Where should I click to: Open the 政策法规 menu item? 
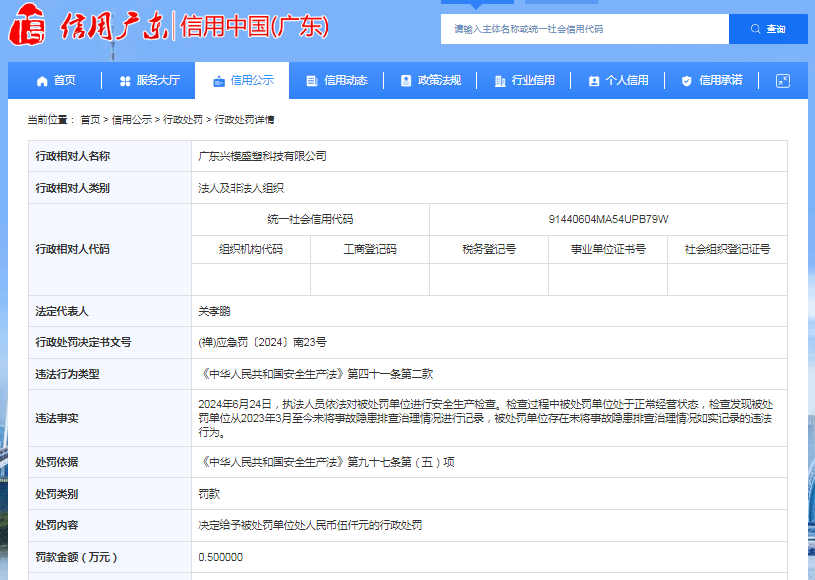[x=439, y=81]
